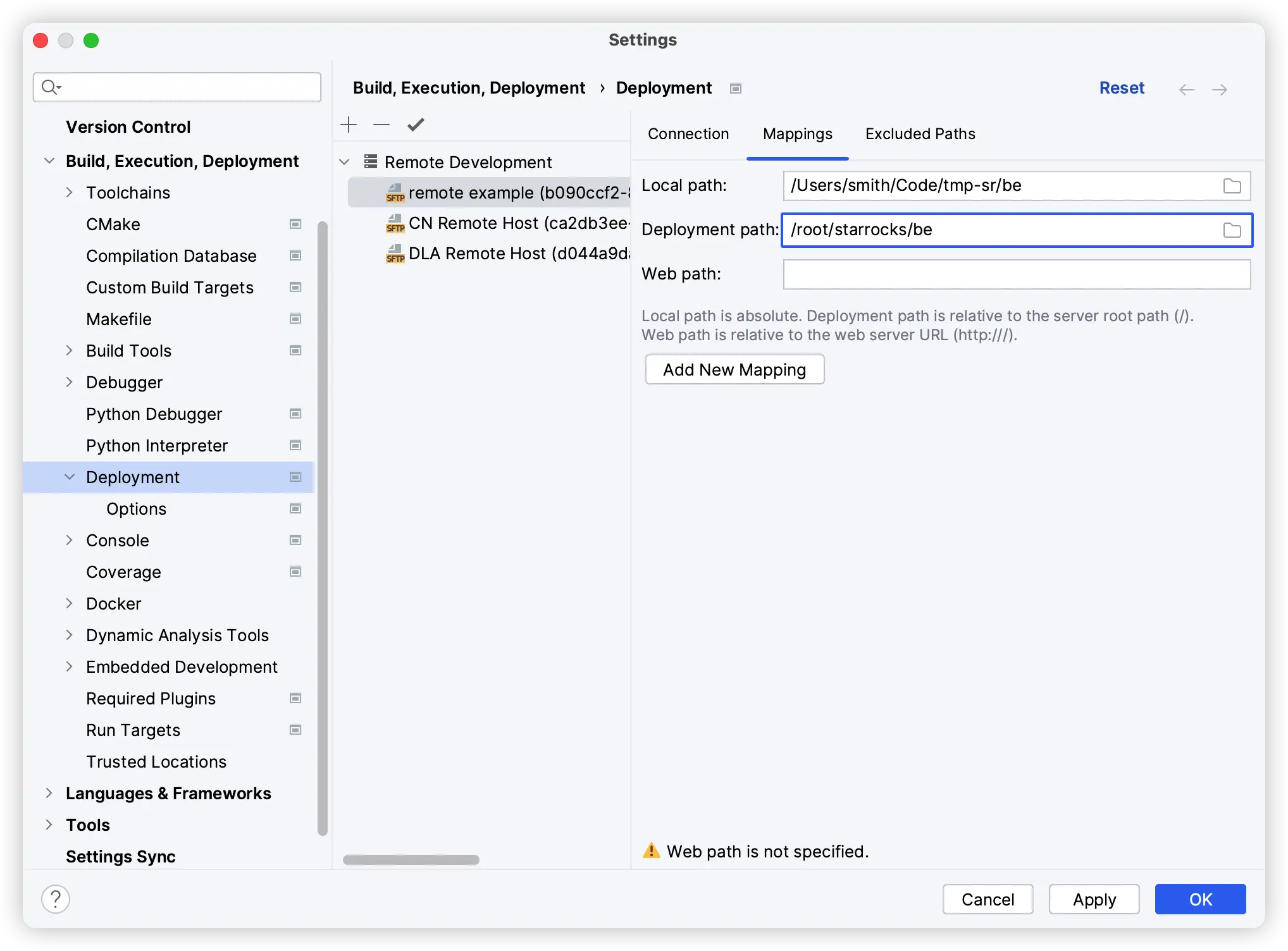1288x951 pixels.
Task: Switch to the Excluded Paths tab
Action: tap(920, 132)
